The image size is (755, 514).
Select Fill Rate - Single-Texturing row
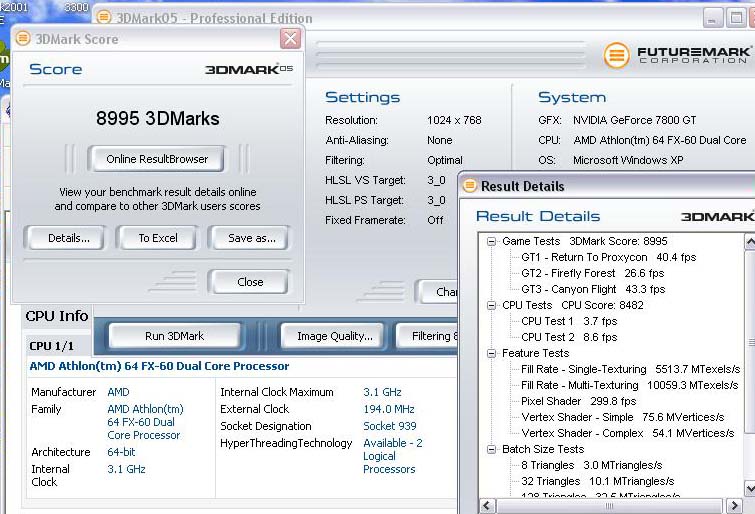(x=630, y=369)
